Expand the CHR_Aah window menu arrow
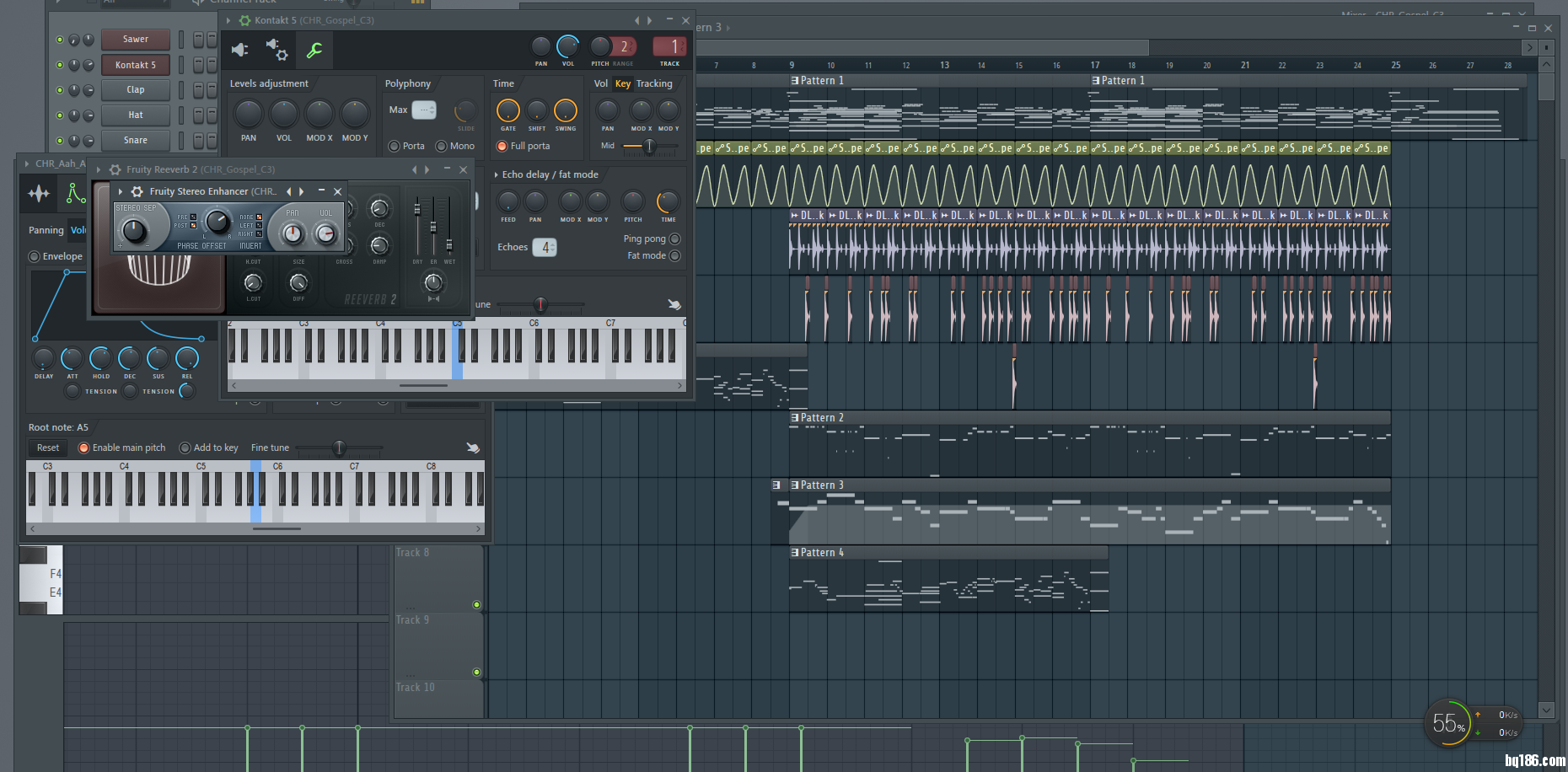1568x772 pixels. (x=27, y=164)
